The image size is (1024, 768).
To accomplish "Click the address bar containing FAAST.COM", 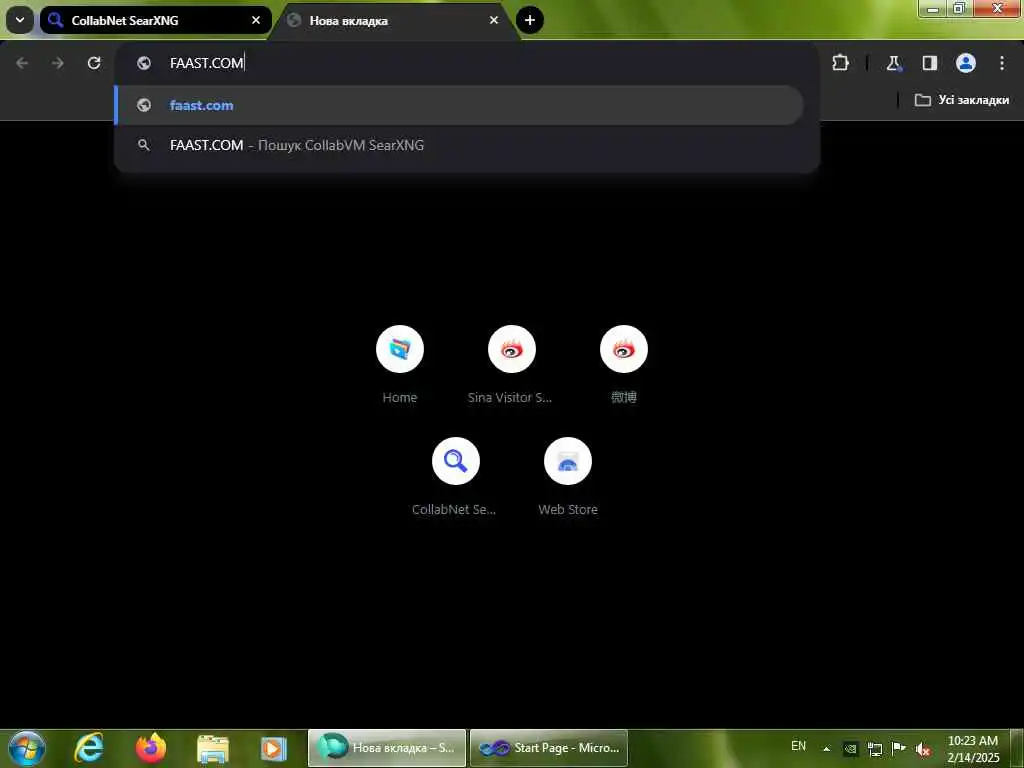I will [466, 63].
